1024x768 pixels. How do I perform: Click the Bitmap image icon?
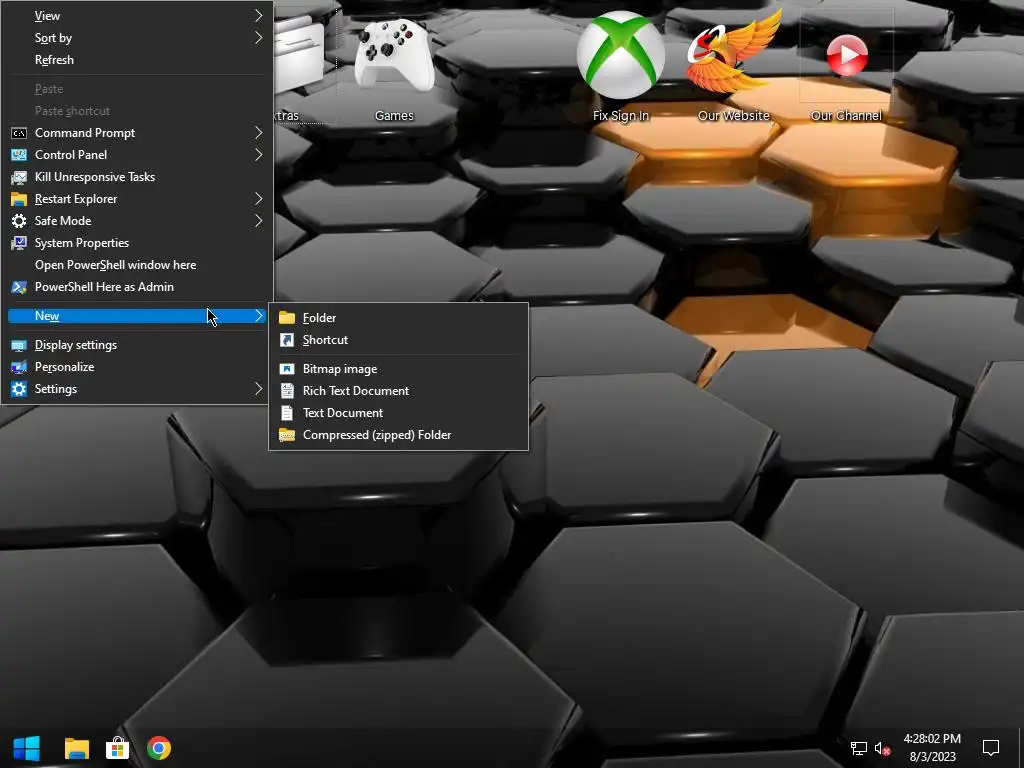tap(287, 369)
